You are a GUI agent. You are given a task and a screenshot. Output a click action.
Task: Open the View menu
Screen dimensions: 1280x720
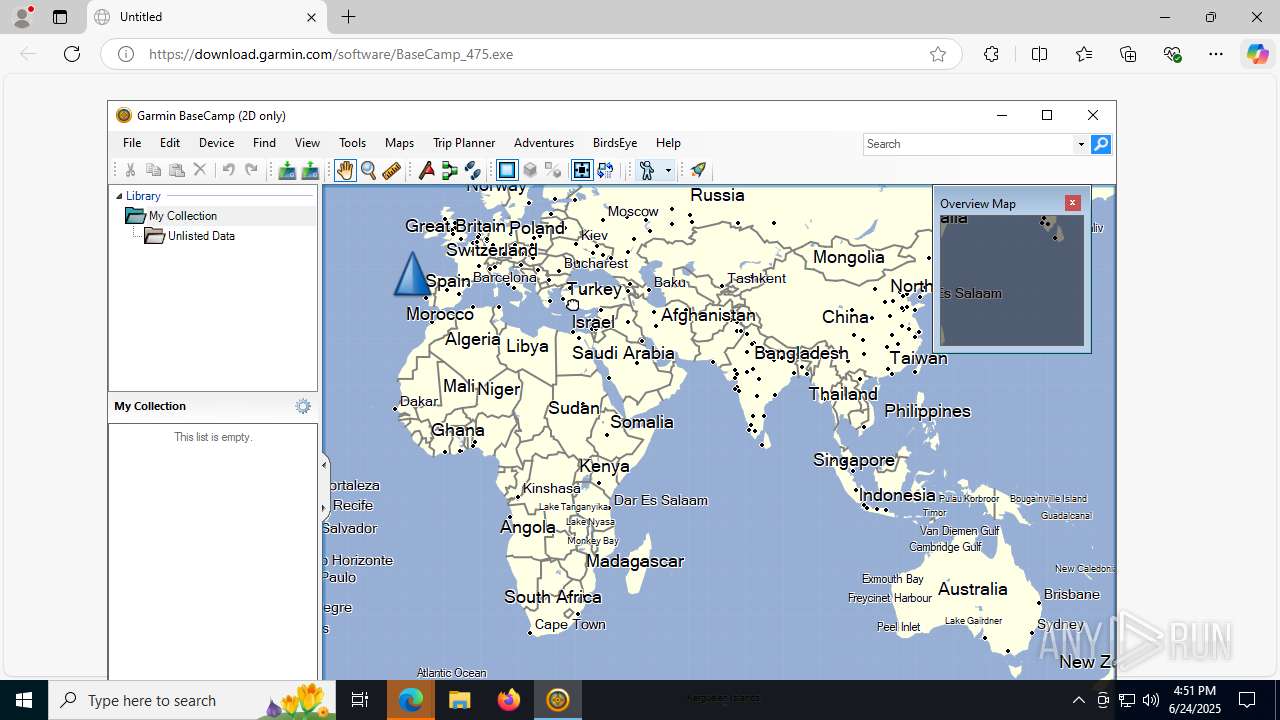coord(307,143)
